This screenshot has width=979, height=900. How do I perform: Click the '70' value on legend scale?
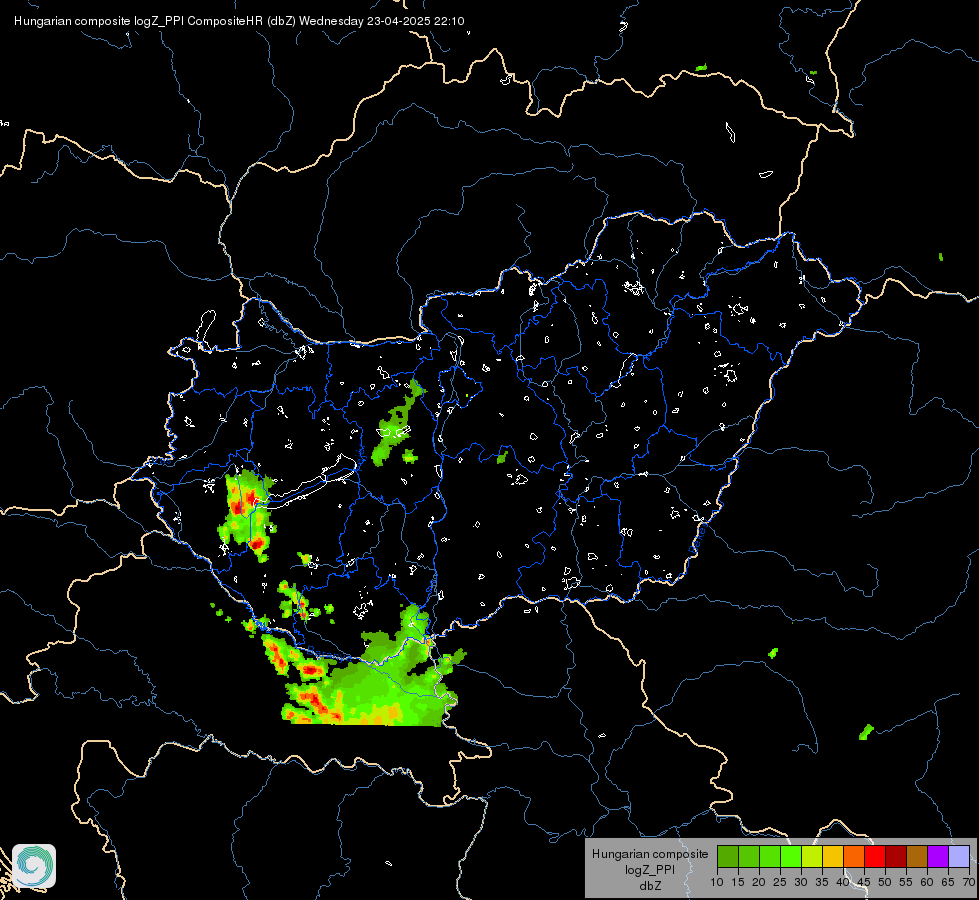point(969,882)
